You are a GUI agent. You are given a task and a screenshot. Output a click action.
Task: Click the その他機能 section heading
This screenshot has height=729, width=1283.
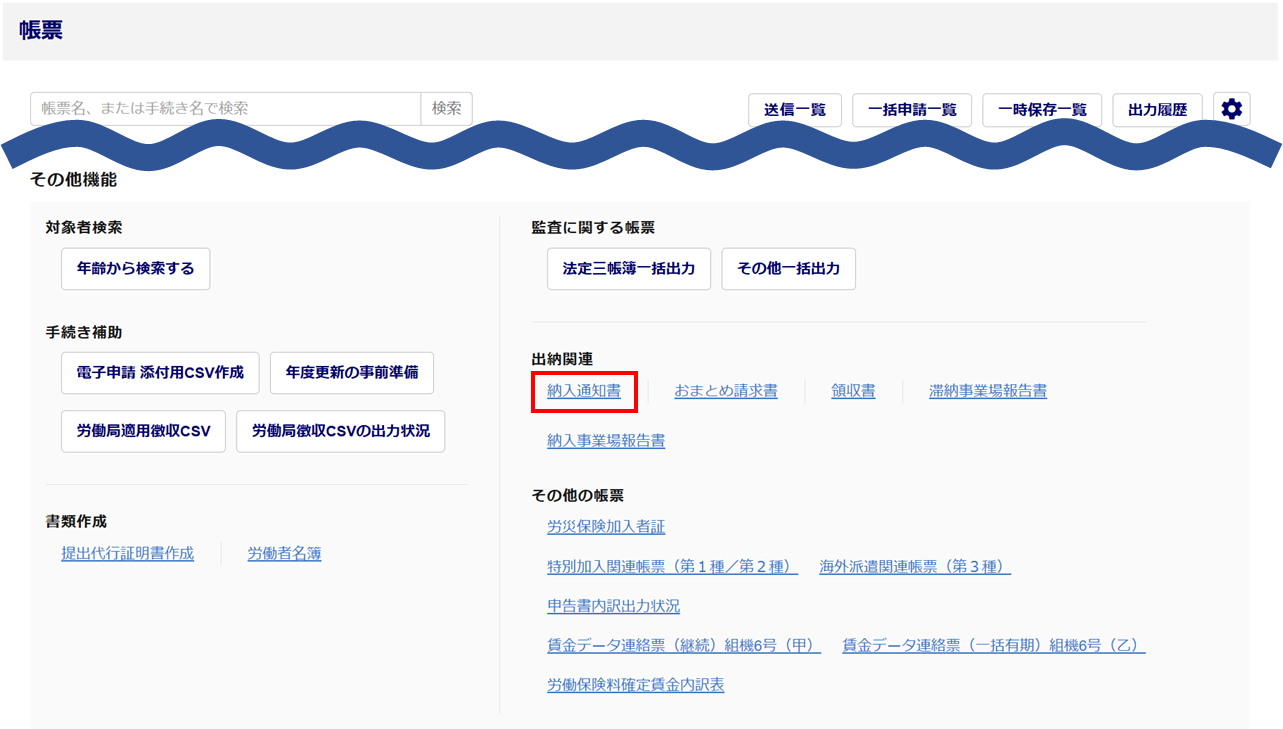[74, 180]
